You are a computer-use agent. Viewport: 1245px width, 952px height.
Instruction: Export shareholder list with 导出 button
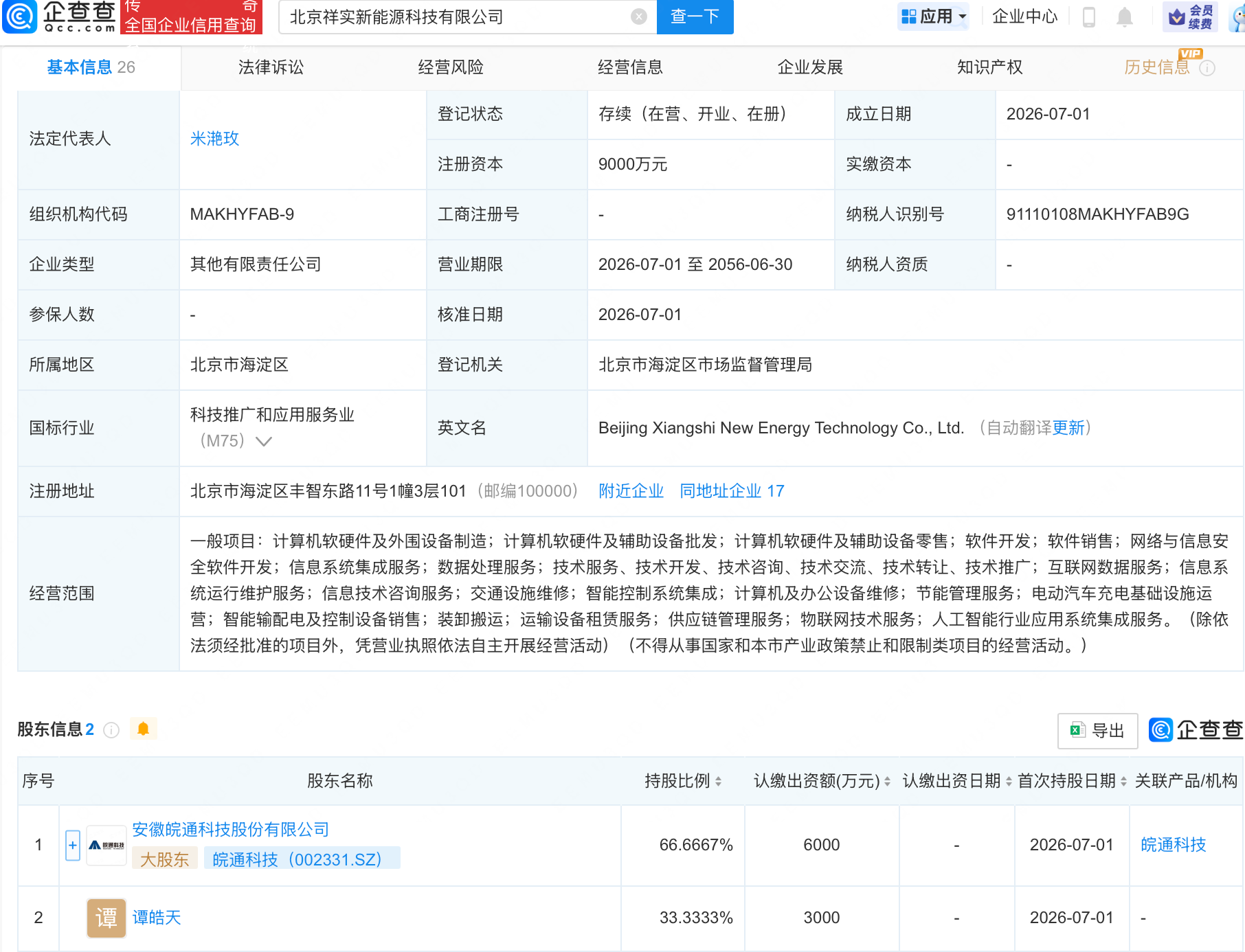[1097, 730]
